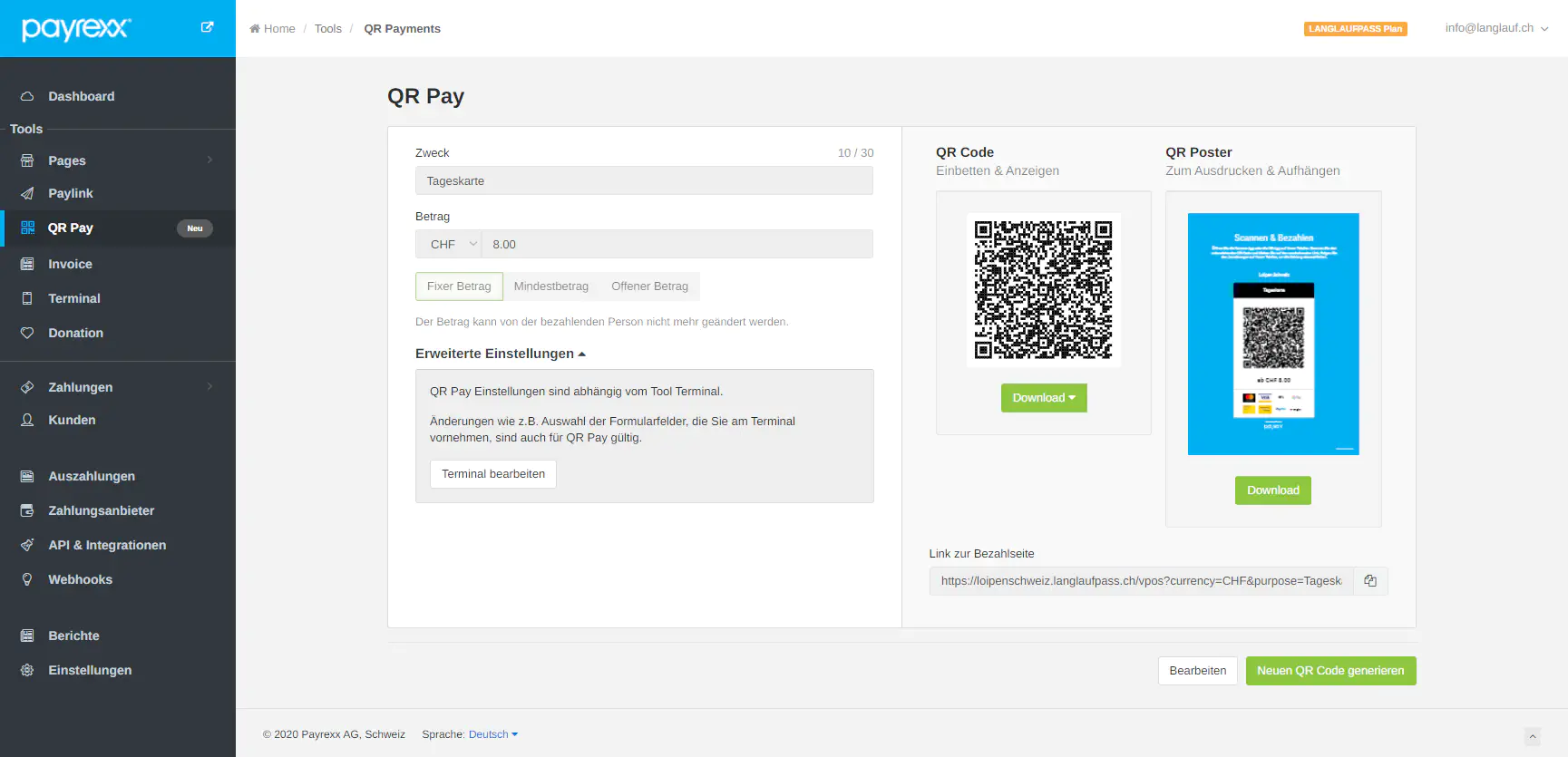Open QR Code Download dropdown
Image resolution: width=1568 pixels, height=757 pixels.
point(1043,398)
